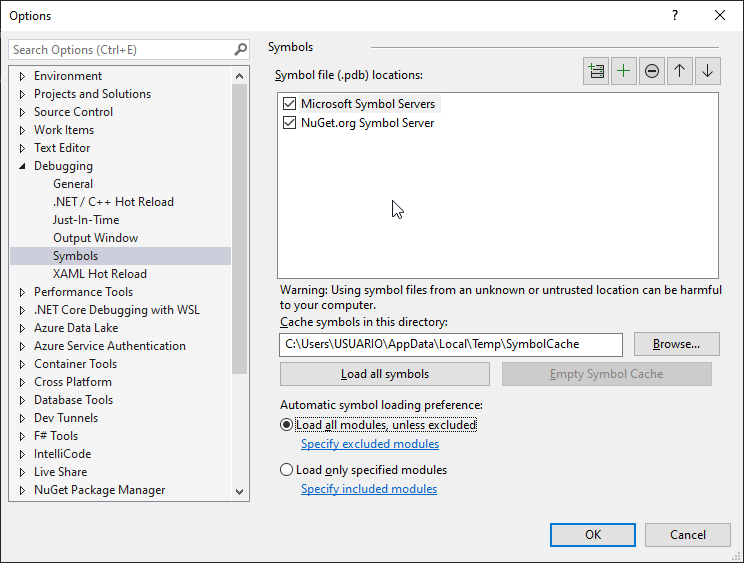Open Output Window settings page
Screen dimensions: 744x563
pos(95,238)
